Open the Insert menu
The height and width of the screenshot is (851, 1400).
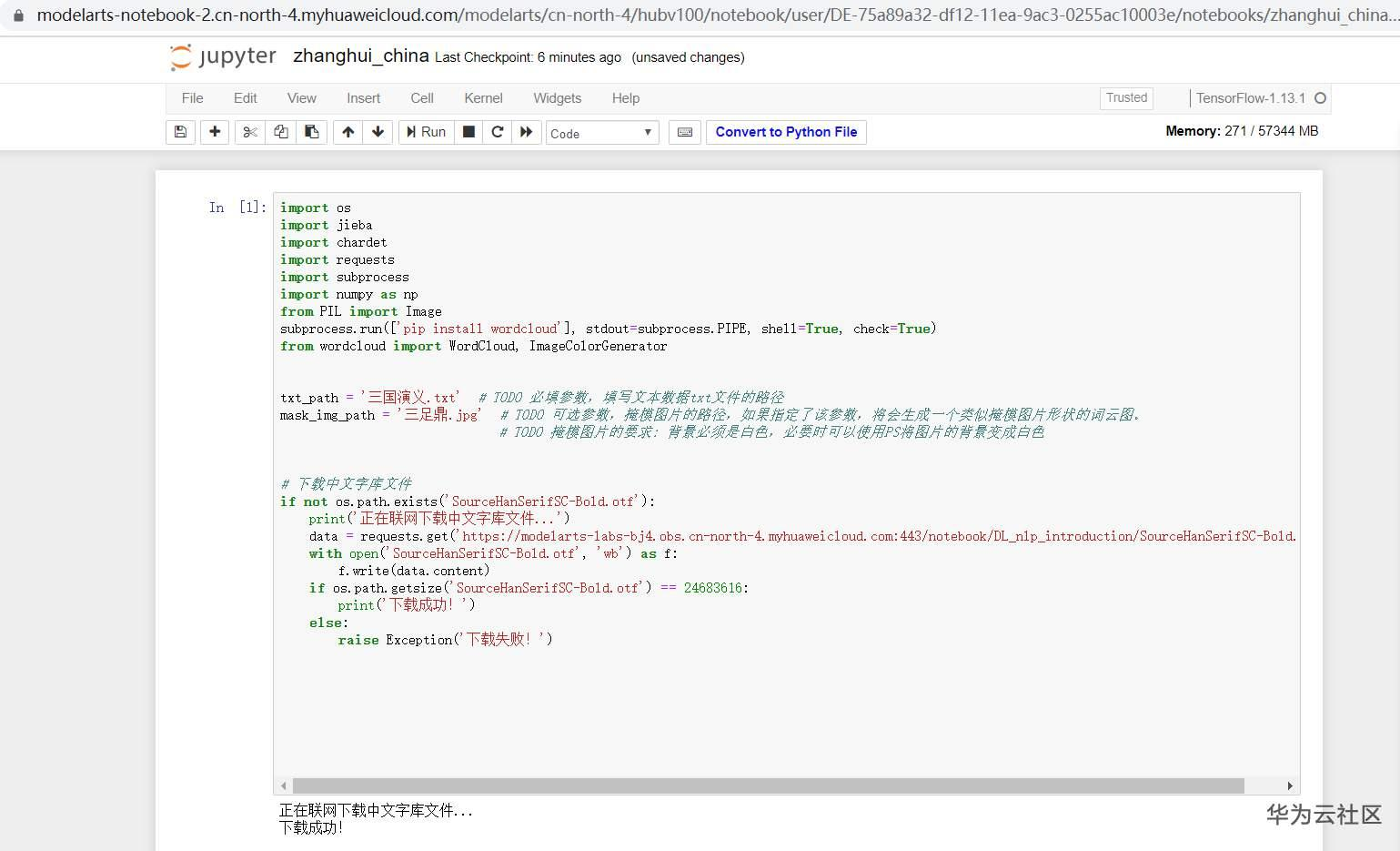[364, 98]
